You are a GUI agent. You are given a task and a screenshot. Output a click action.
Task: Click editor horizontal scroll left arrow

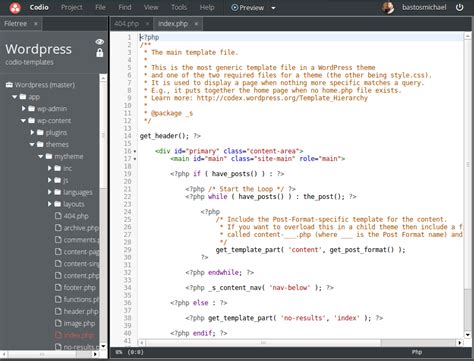click(142, 343)
